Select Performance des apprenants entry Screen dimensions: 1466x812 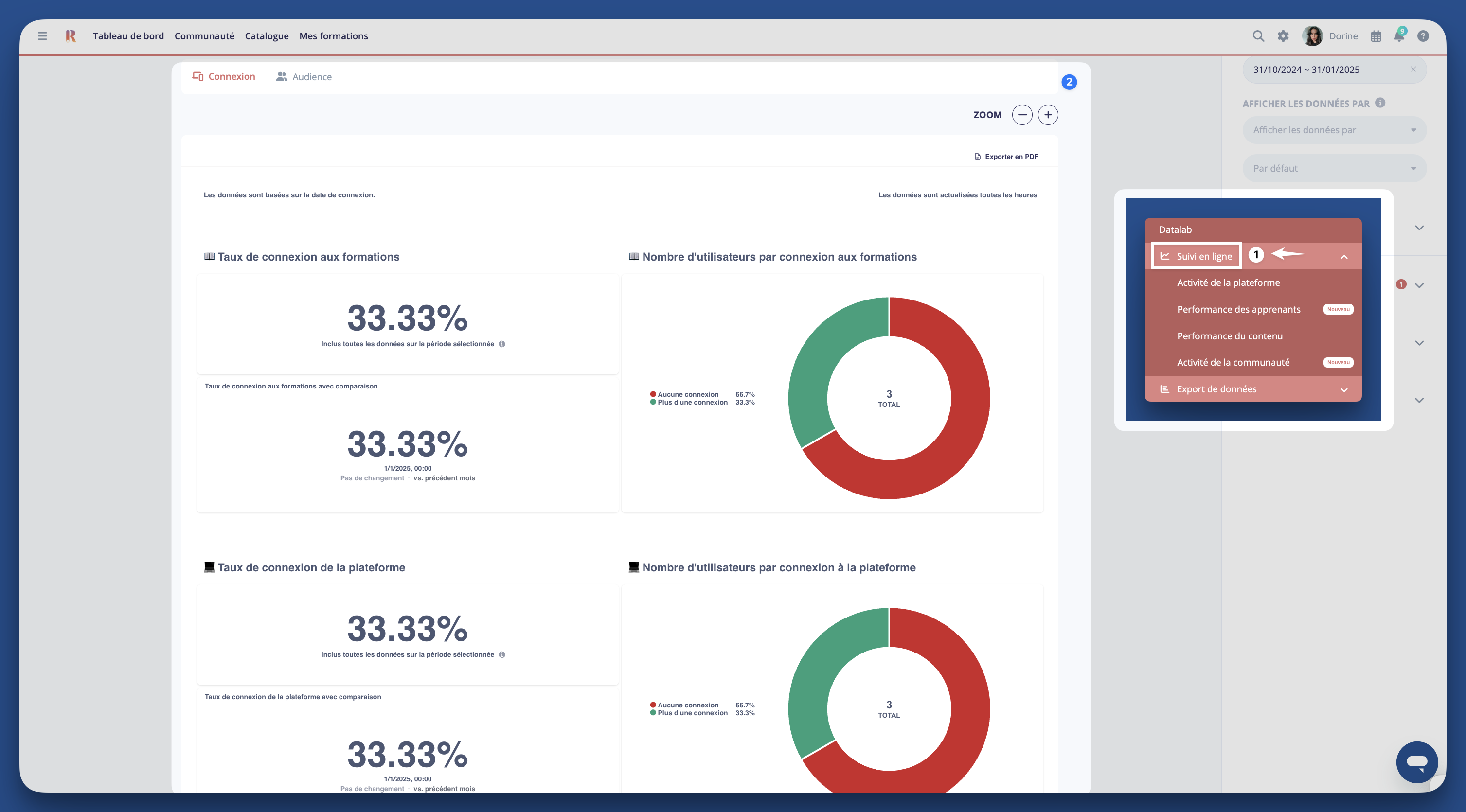(x=1238, y=309)
